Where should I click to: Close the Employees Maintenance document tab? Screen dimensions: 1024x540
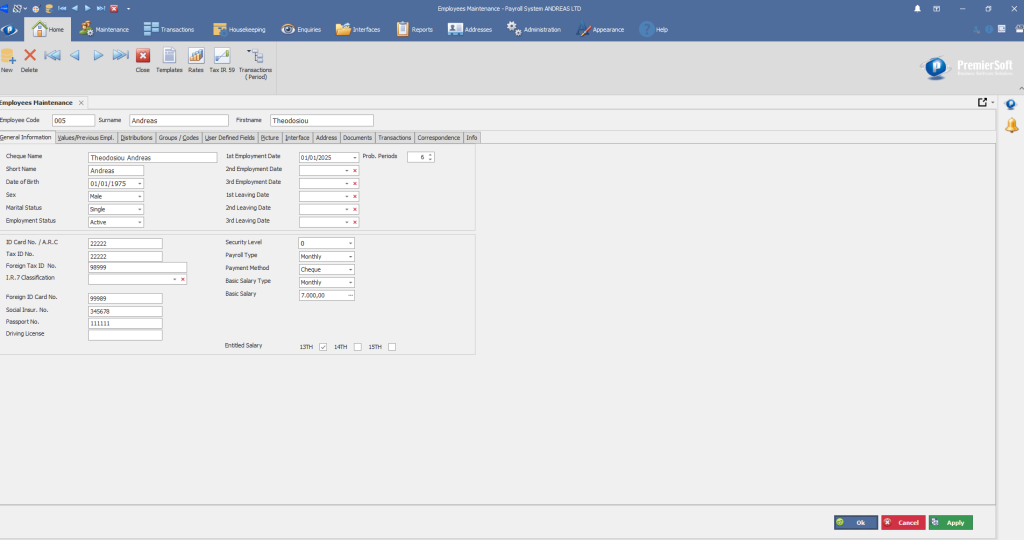point(81,103)
